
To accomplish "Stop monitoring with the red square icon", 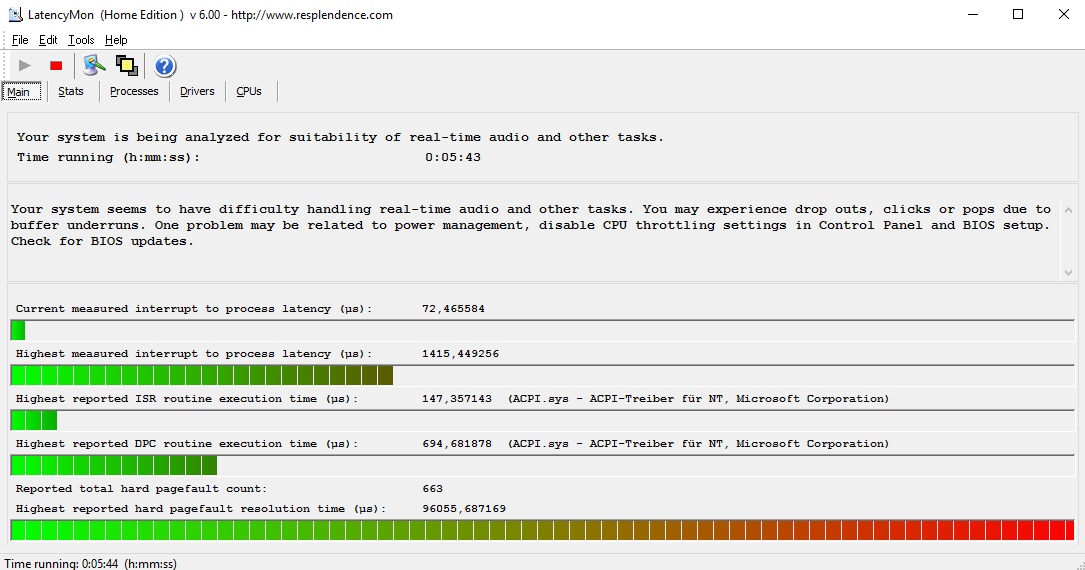I will coord(56,66).
